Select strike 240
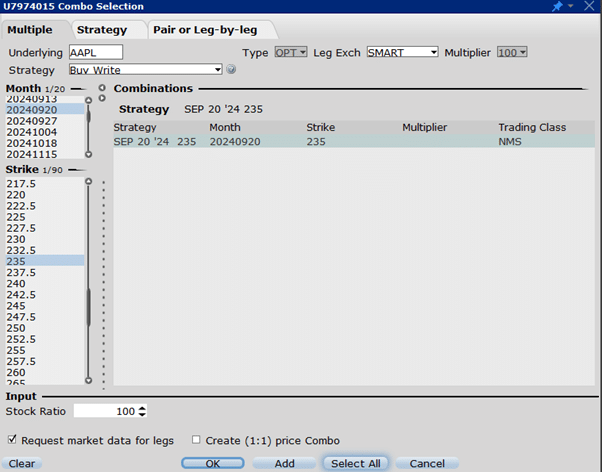602x472 pixels. pyautogui.click(x=45, y=283)
